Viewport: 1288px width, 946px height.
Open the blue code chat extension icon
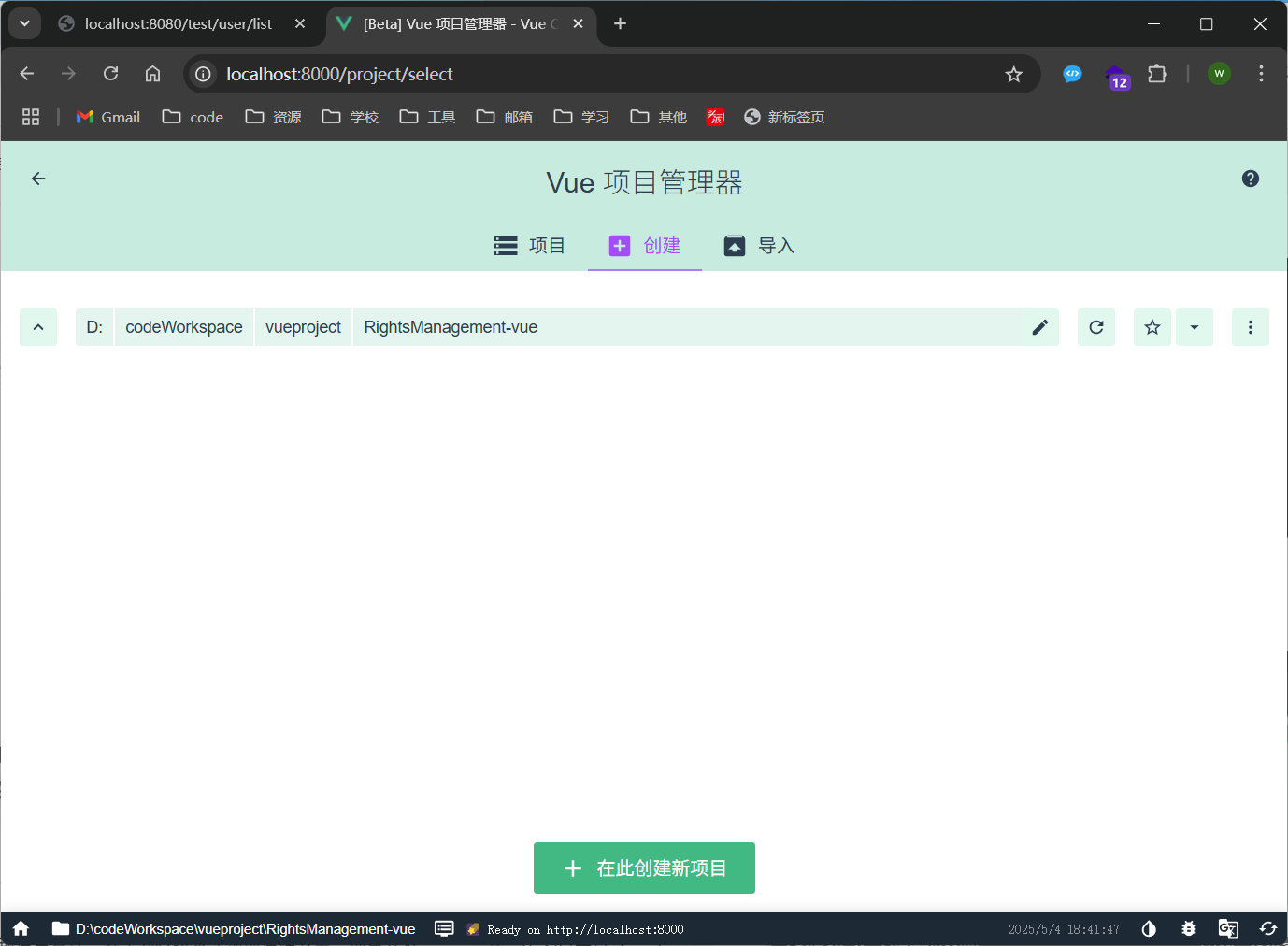[1072, 74]
